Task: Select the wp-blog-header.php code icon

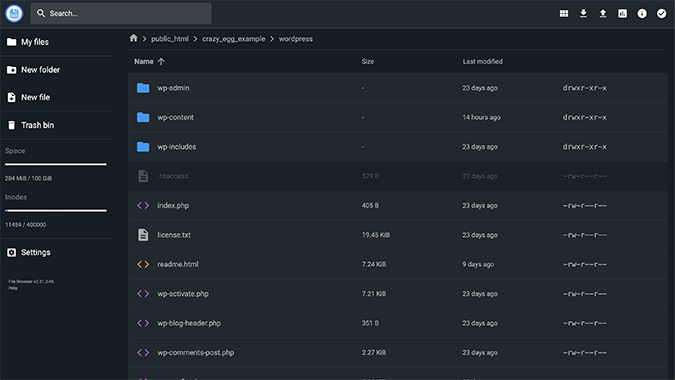Action: [x=143, y=323]
